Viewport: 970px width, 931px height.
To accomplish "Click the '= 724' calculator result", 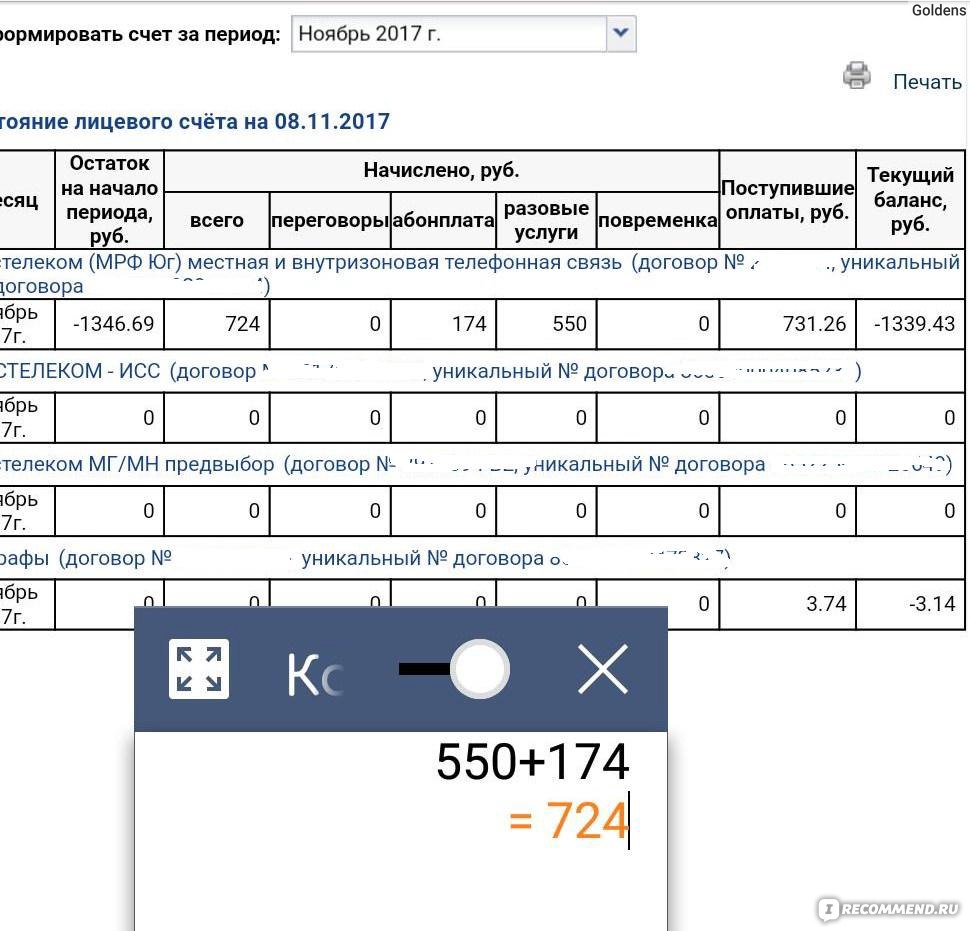I will [x=569, y=821].
